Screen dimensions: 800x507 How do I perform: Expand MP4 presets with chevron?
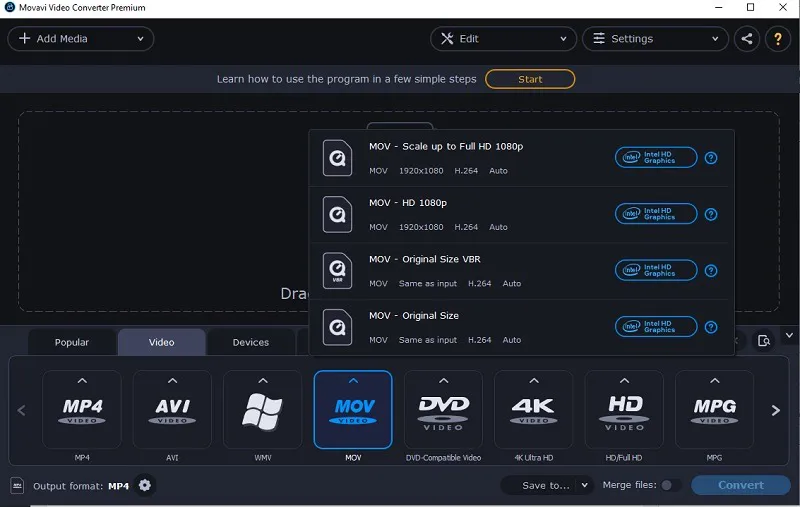[82, 381]
